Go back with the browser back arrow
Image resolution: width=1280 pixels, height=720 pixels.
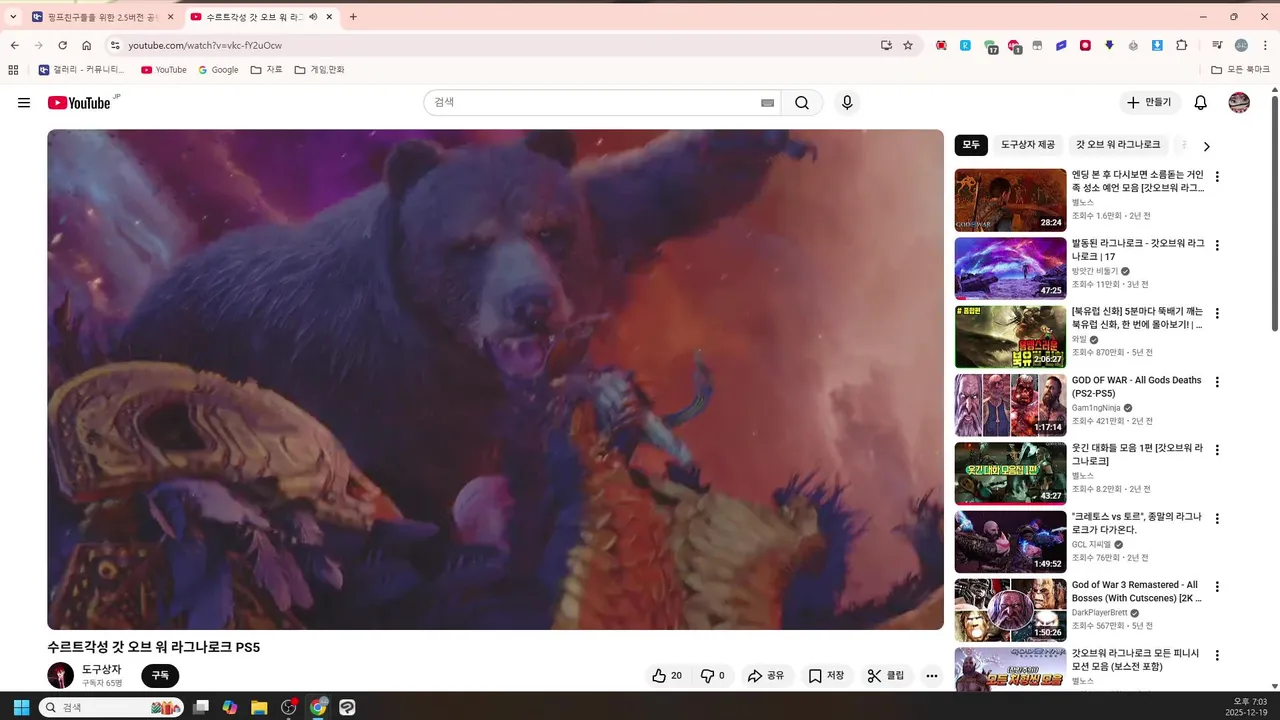pyautogui.click(x=15, y=45)
